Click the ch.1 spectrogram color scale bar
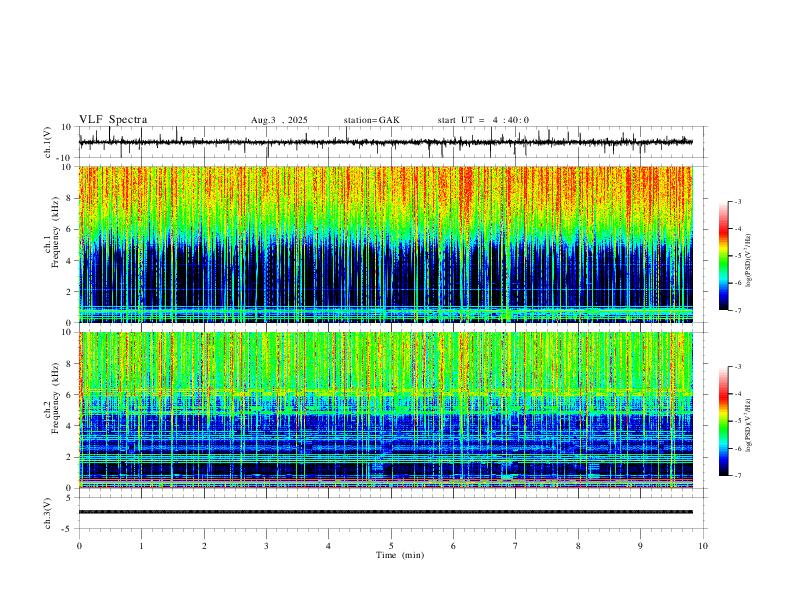Screen dimensions: 792x612 click(x=723, y=256)
